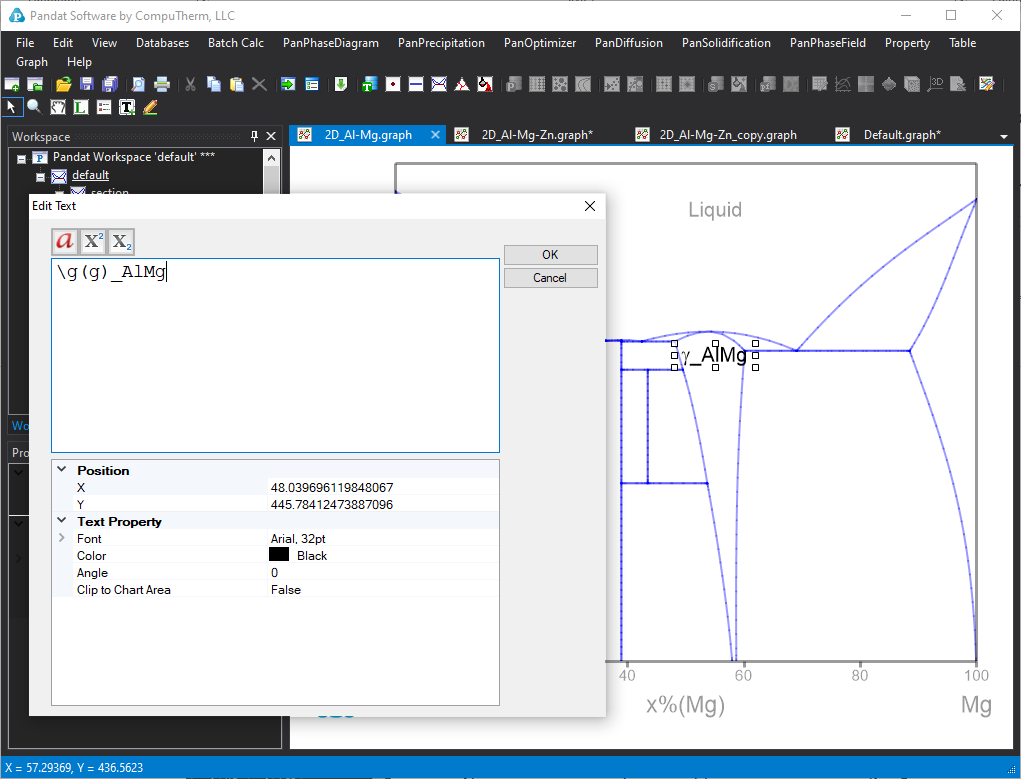The image size is (1021, 779).
Task: Collapse the Position property group
Action: [62, 470]
